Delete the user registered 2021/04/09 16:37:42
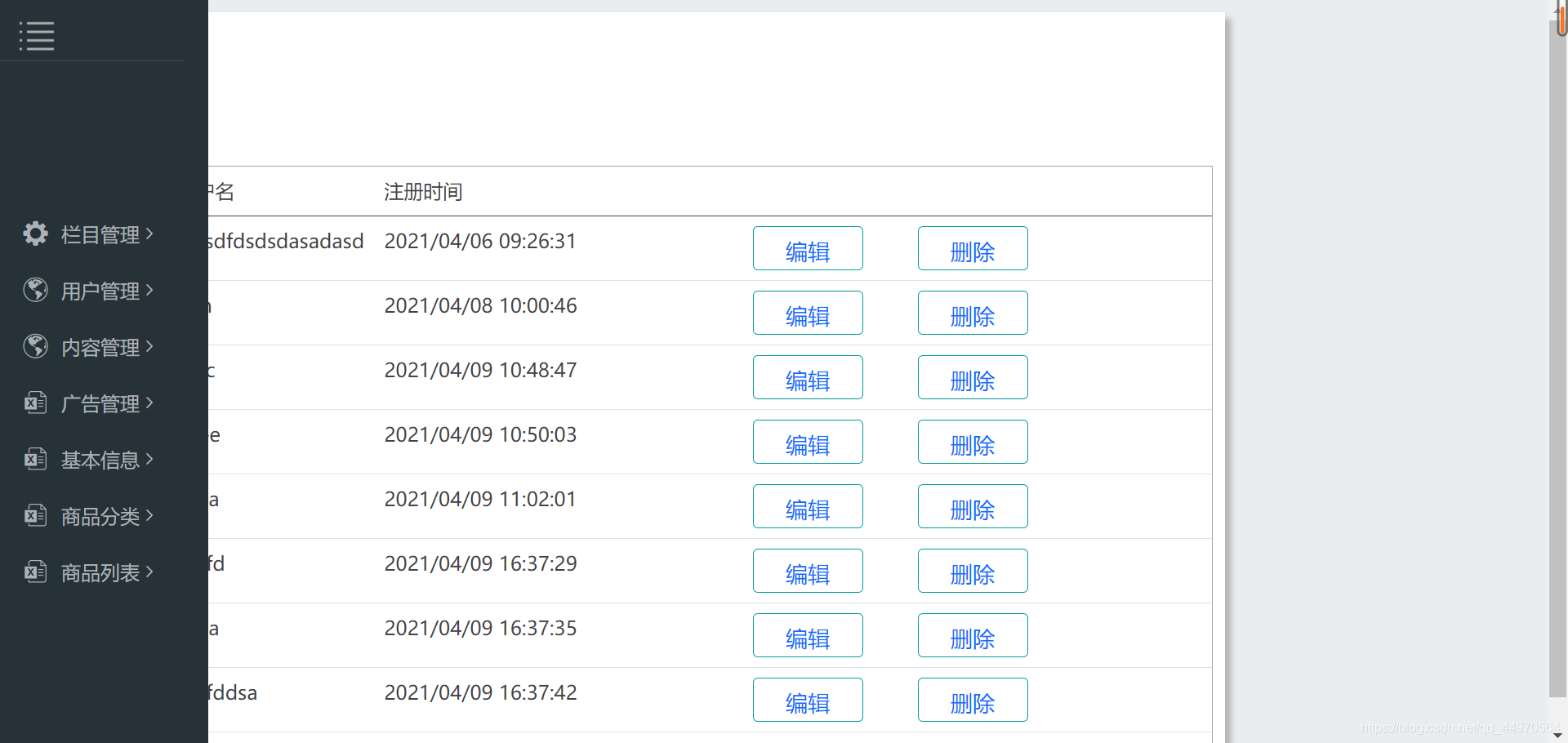The width and height of the screenshot is (1568, 743). coord(972,699)
